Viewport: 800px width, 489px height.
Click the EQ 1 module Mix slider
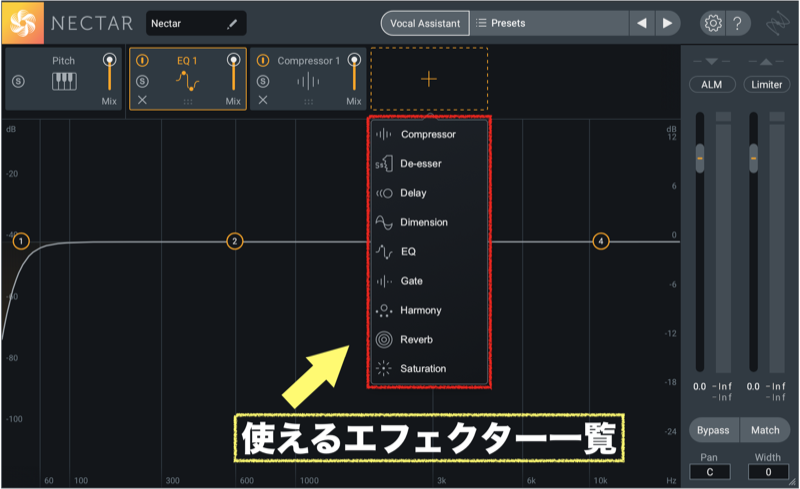click(233, 72)
